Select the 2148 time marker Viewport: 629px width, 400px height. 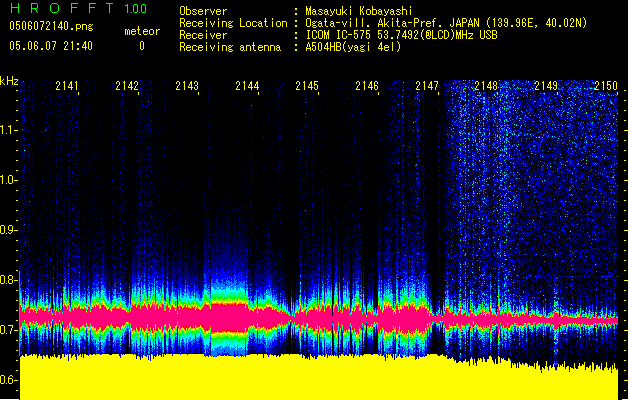tap(486, 87)
